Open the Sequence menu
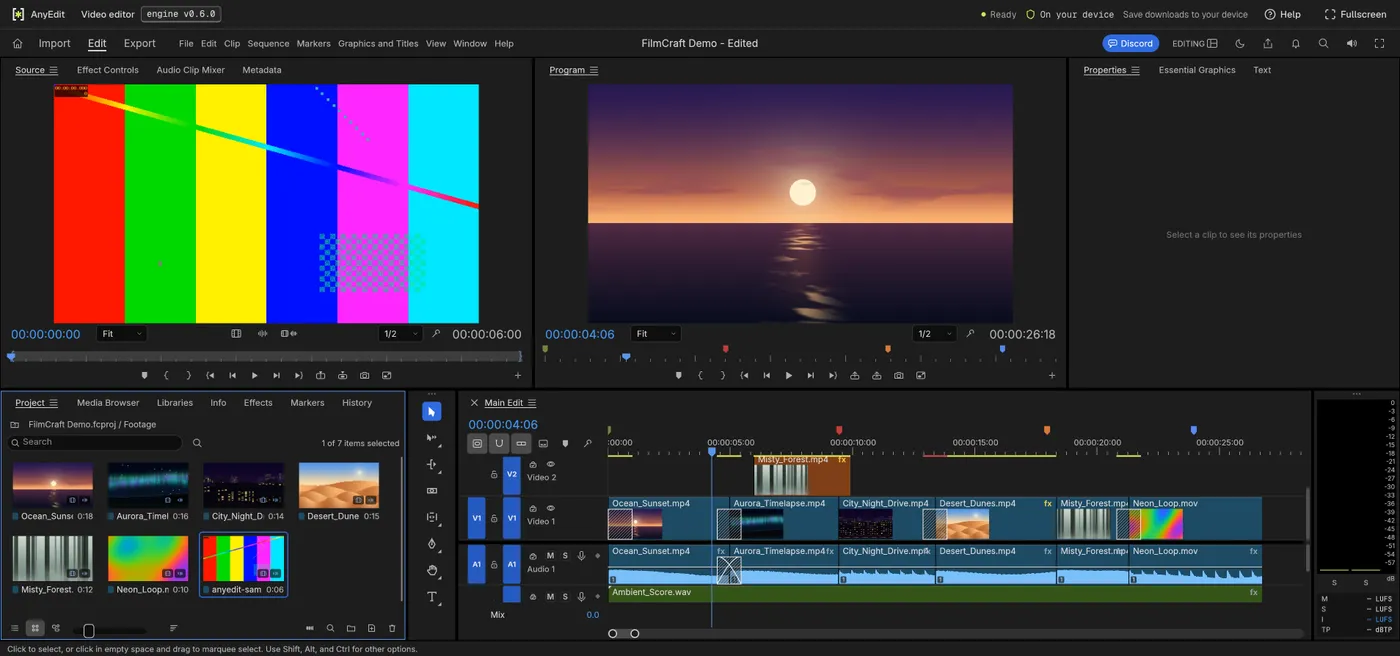The image size is (1400, 656). point(268,43)
